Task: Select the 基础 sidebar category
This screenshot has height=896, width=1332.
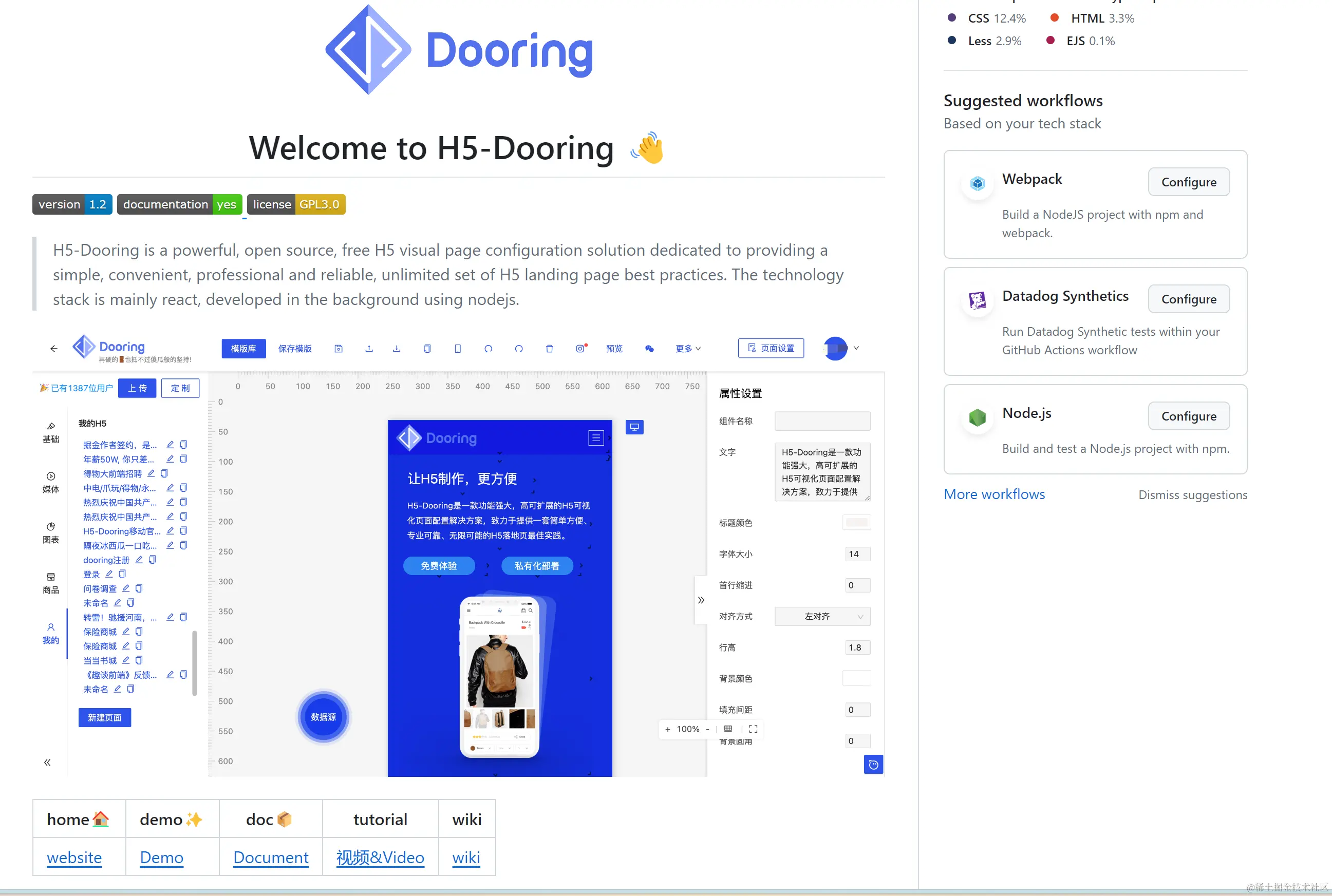Action: click(51, 432)
